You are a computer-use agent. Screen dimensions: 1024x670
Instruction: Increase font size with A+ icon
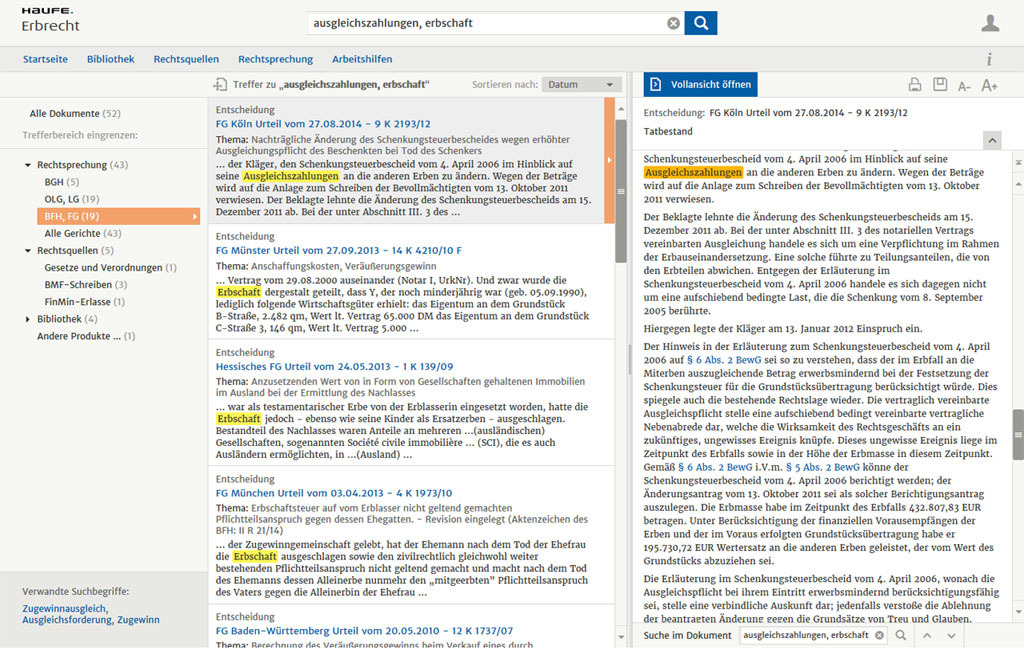click(989, 85)
